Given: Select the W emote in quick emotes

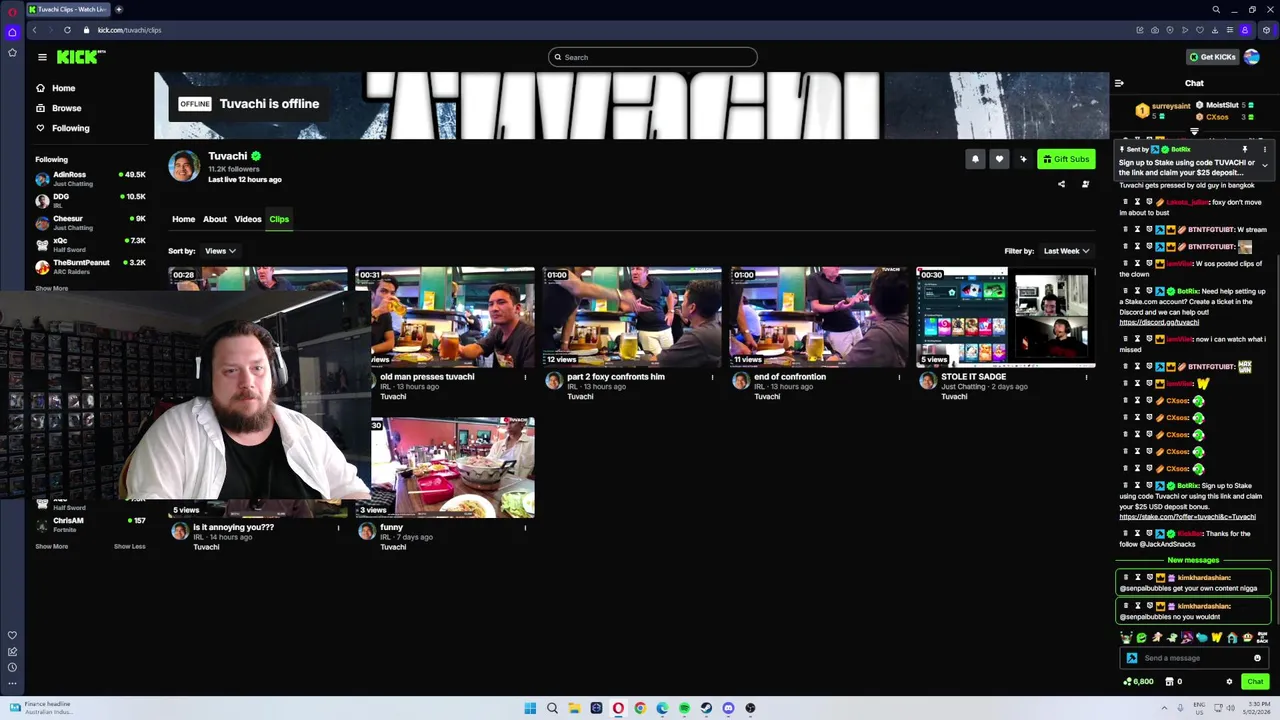Looking at the screenshot, I should pos(1217,637).
